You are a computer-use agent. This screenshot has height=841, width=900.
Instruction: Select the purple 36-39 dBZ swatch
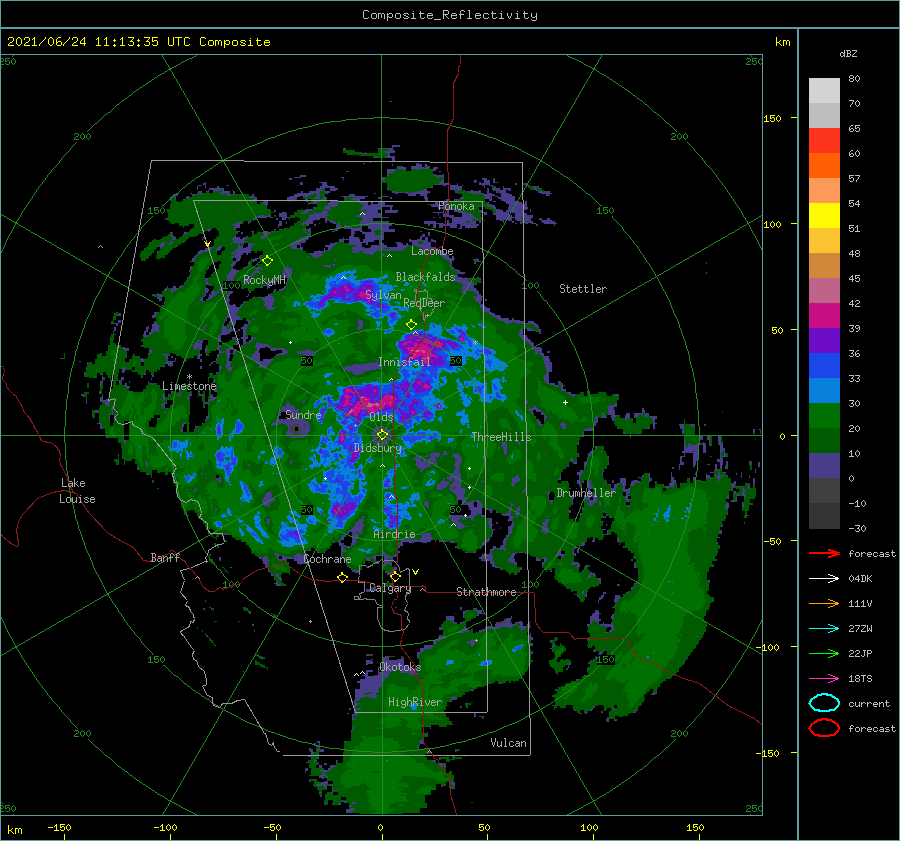(824, 341)
